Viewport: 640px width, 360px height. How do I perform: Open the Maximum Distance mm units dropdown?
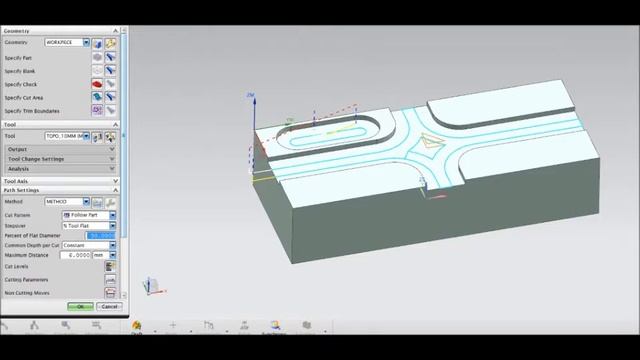coord(113,255)
